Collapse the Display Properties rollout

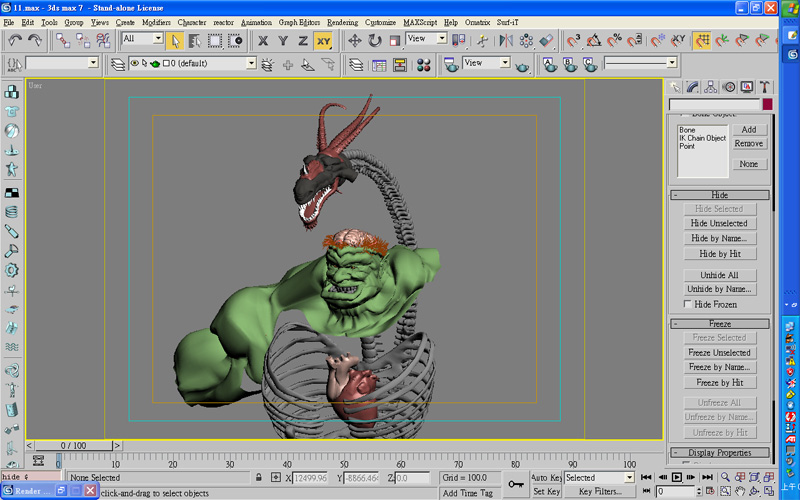[x=719, y=453]
